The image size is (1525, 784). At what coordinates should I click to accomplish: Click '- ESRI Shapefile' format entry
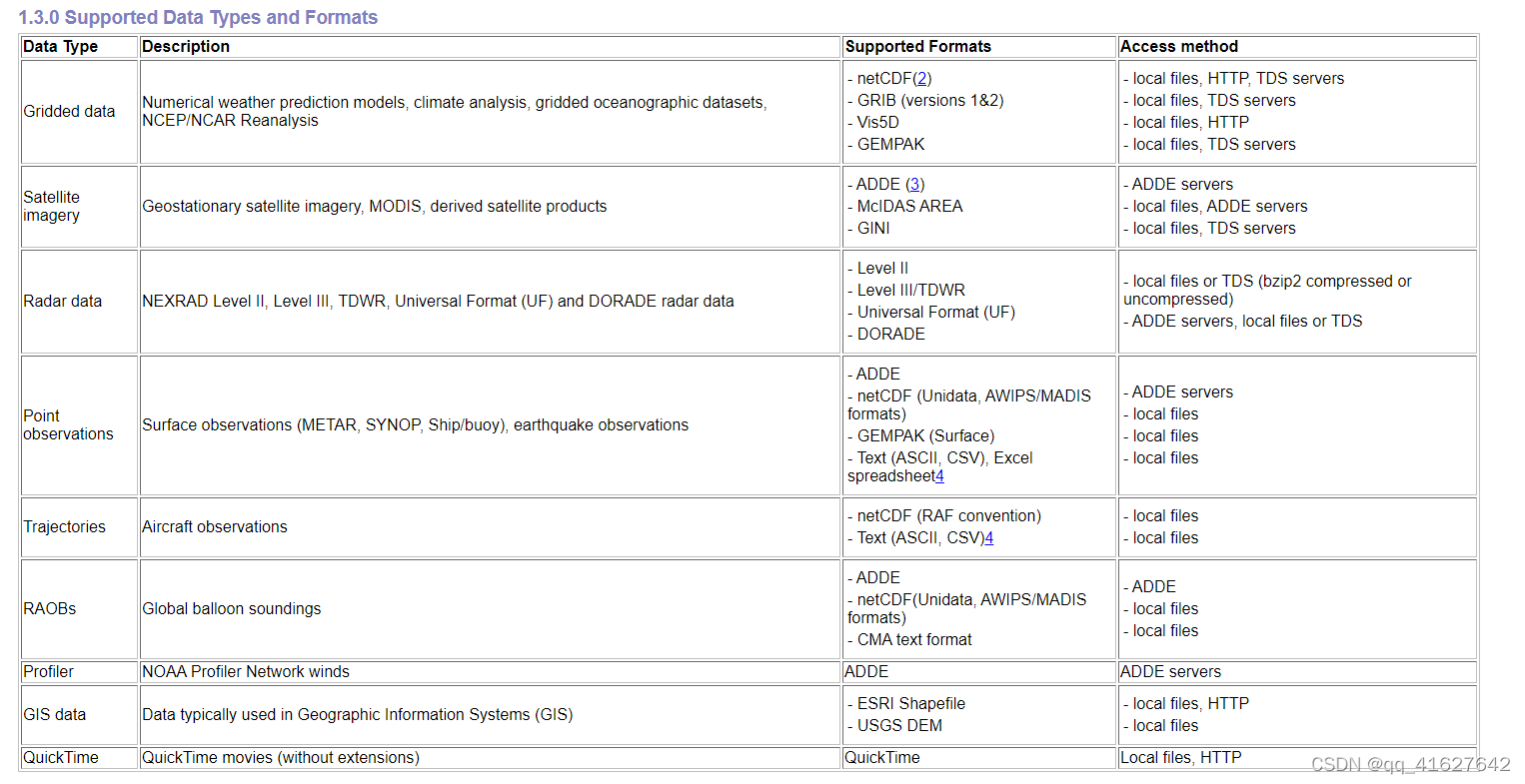click(x=906, y=703)
